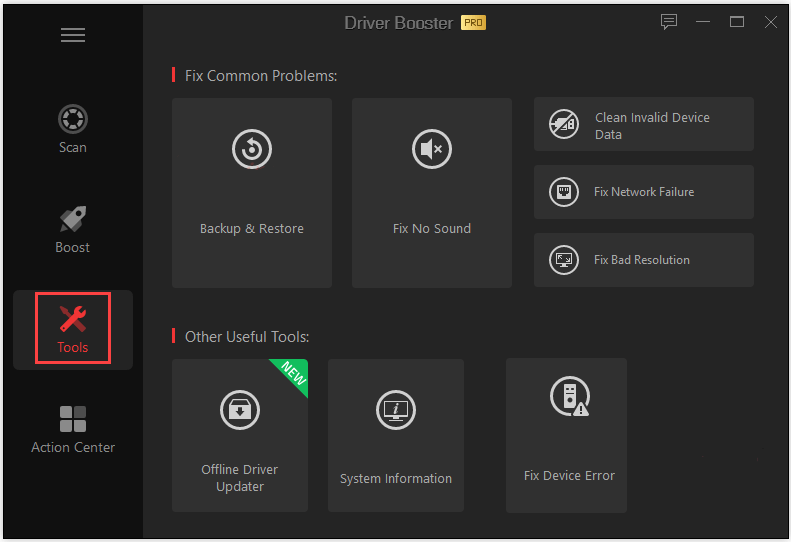Click the green NEW ribbon on Offline Driver Updater
Viewport: 791px width, 542px height.
[x=293, y=373]
